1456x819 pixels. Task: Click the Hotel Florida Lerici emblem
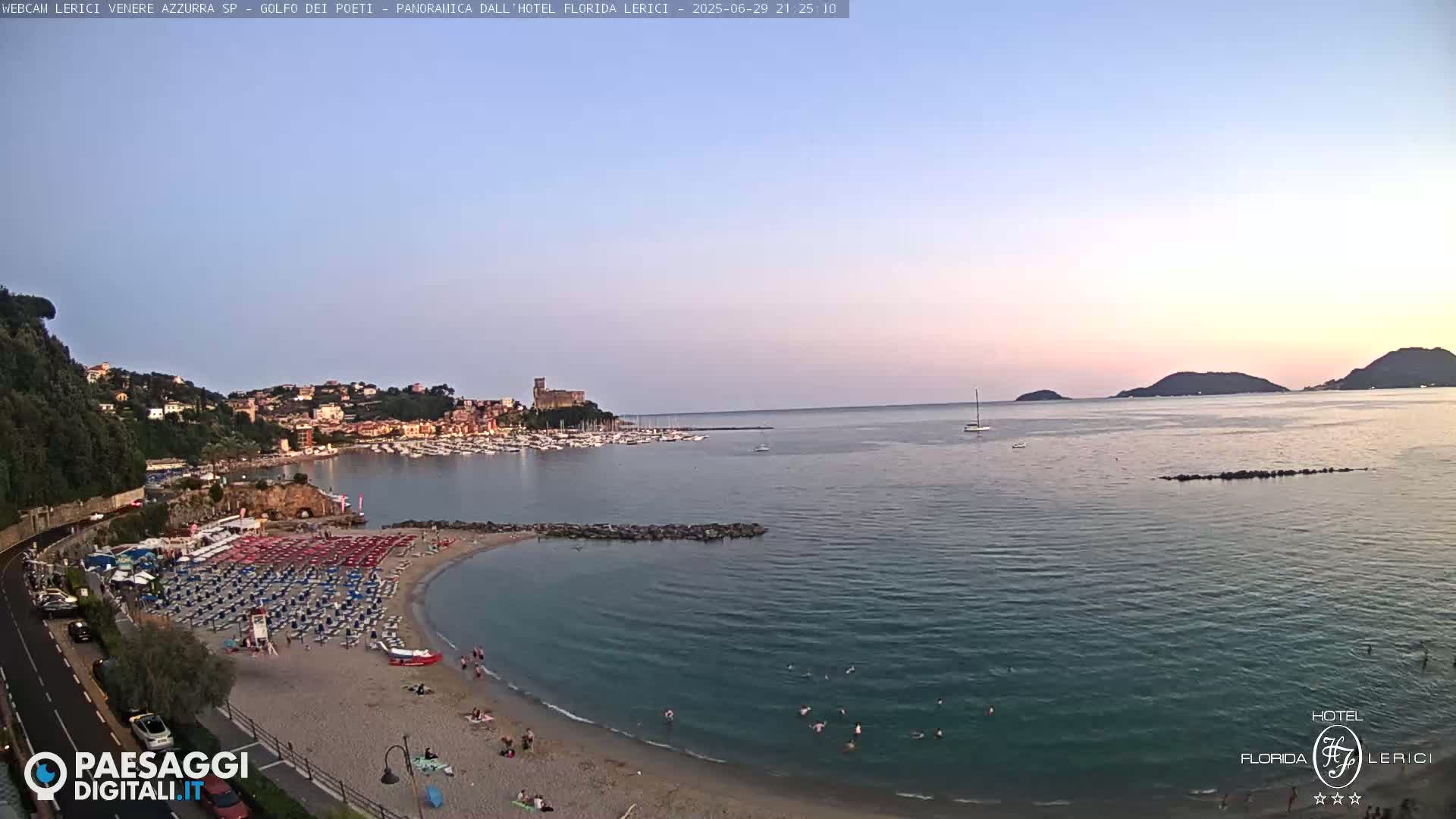tap(1337, 756)
